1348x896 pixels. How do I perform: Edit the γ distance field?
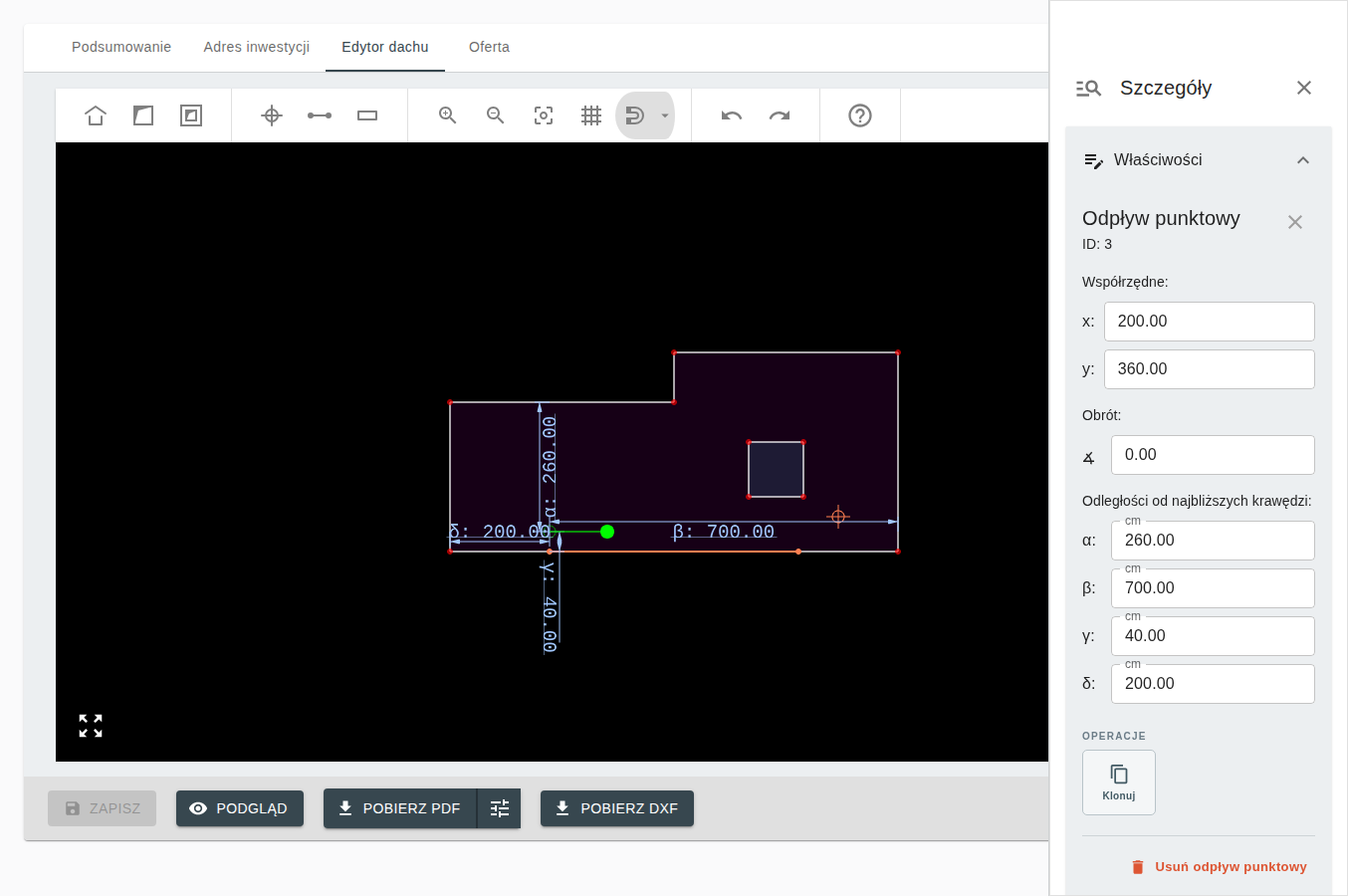(1213, 636)
